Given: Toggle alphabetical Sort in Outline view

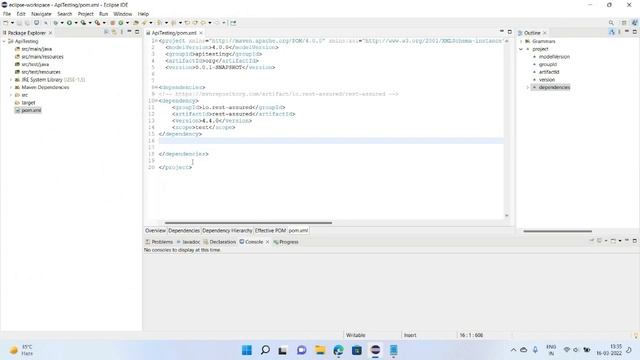Looking at the screenshot, I should coord(611,32).
